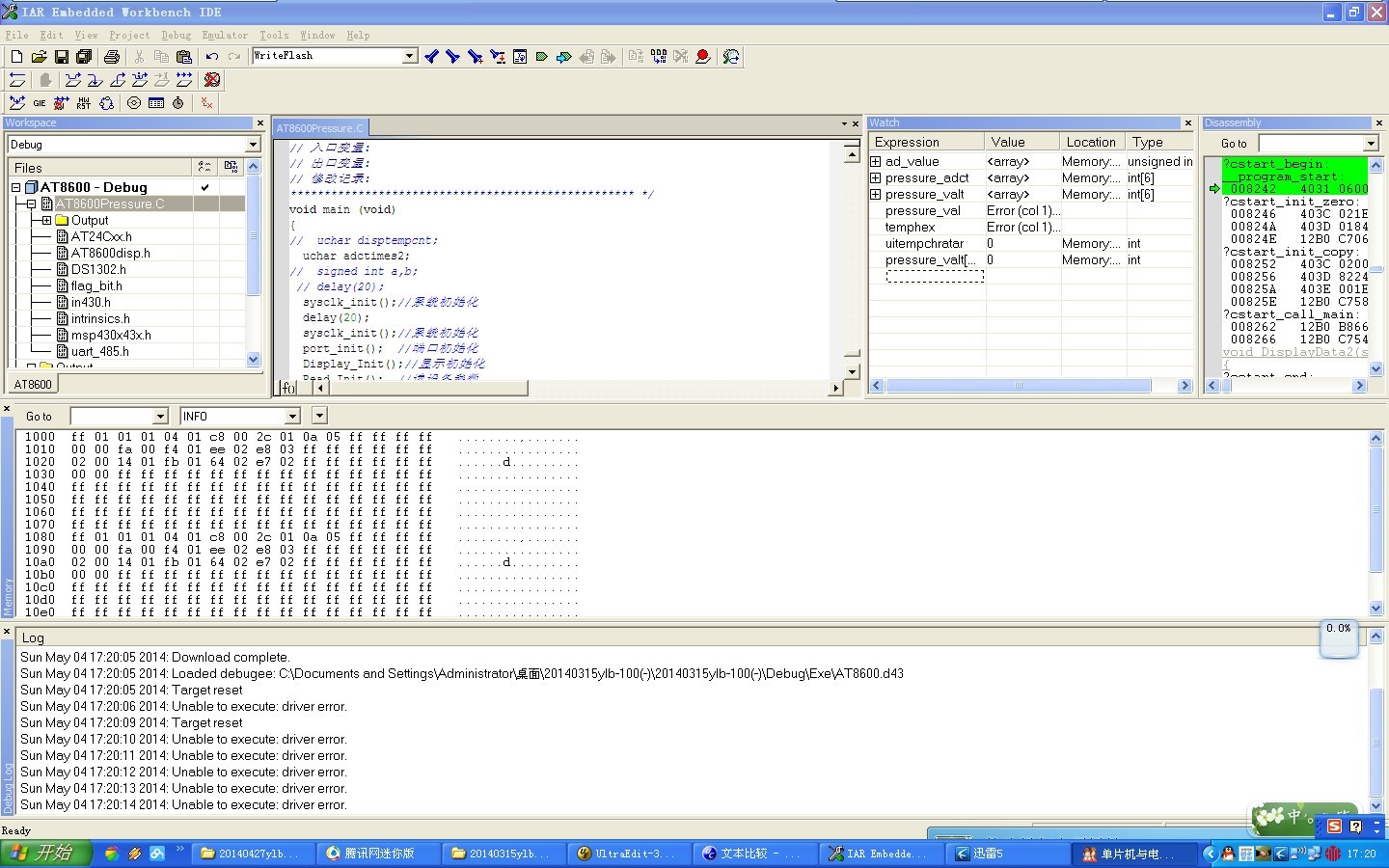
Task: Click the Watch panel horizontal scrollbar
Action: [1018, 386]
